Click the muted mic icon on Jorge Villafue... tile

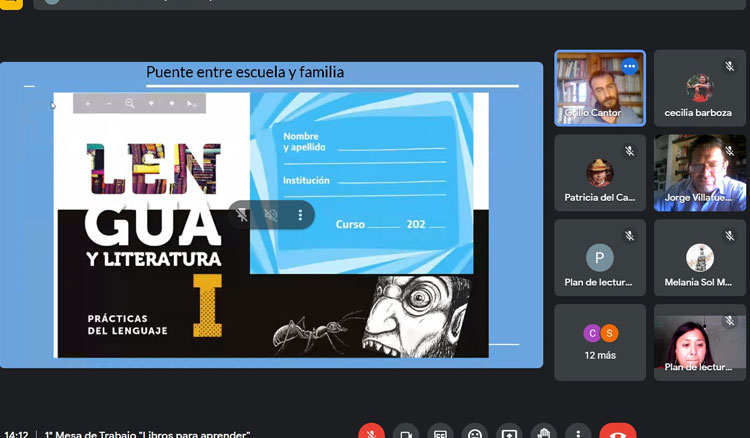coord(729,151)
